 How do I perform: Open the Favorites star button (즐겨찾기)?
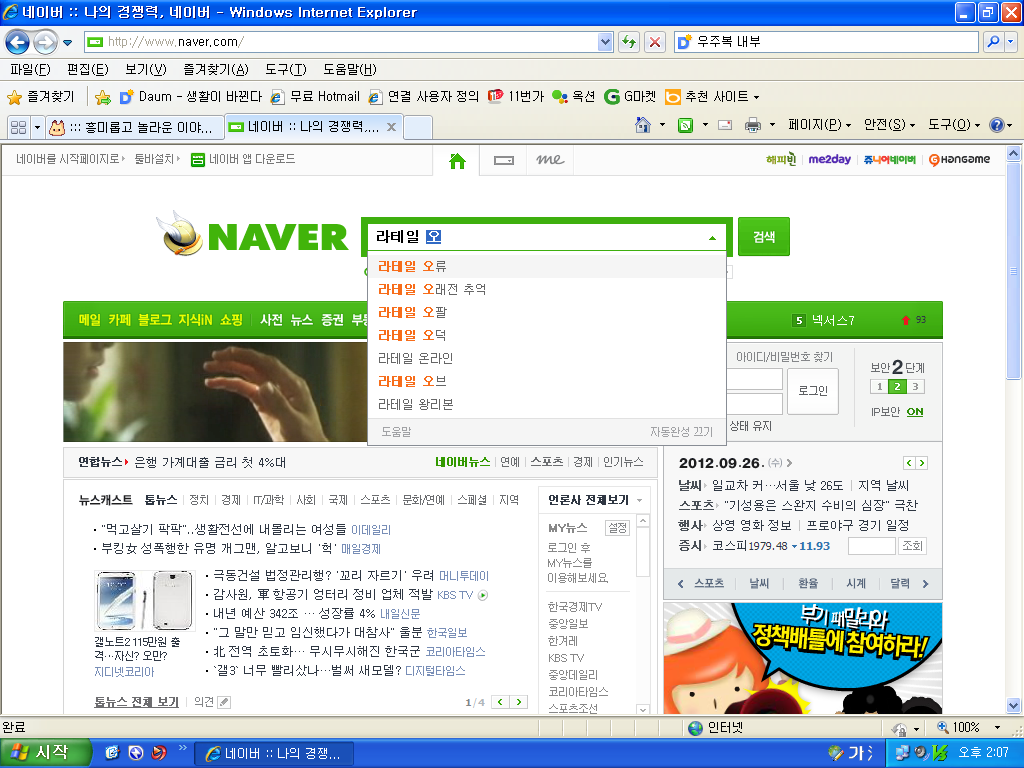click(40, 97)
